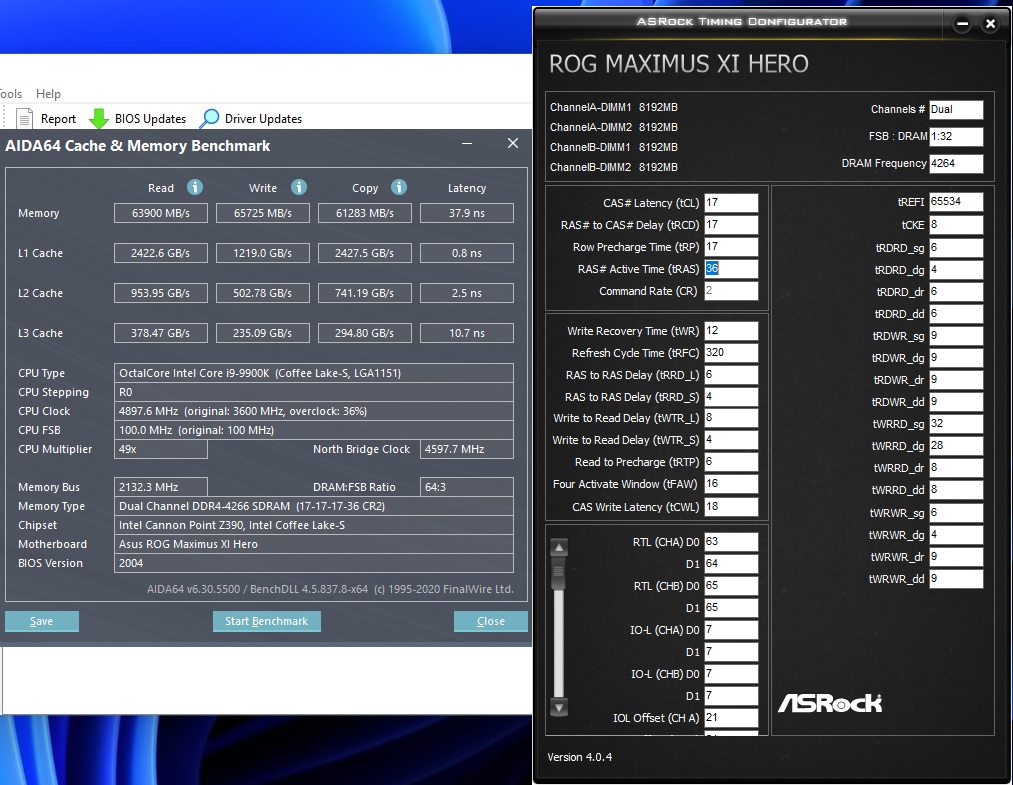This screenshot has width=1013, height=785.
Task: Click the tWRWR_dd value field
Action: point(956,579)
